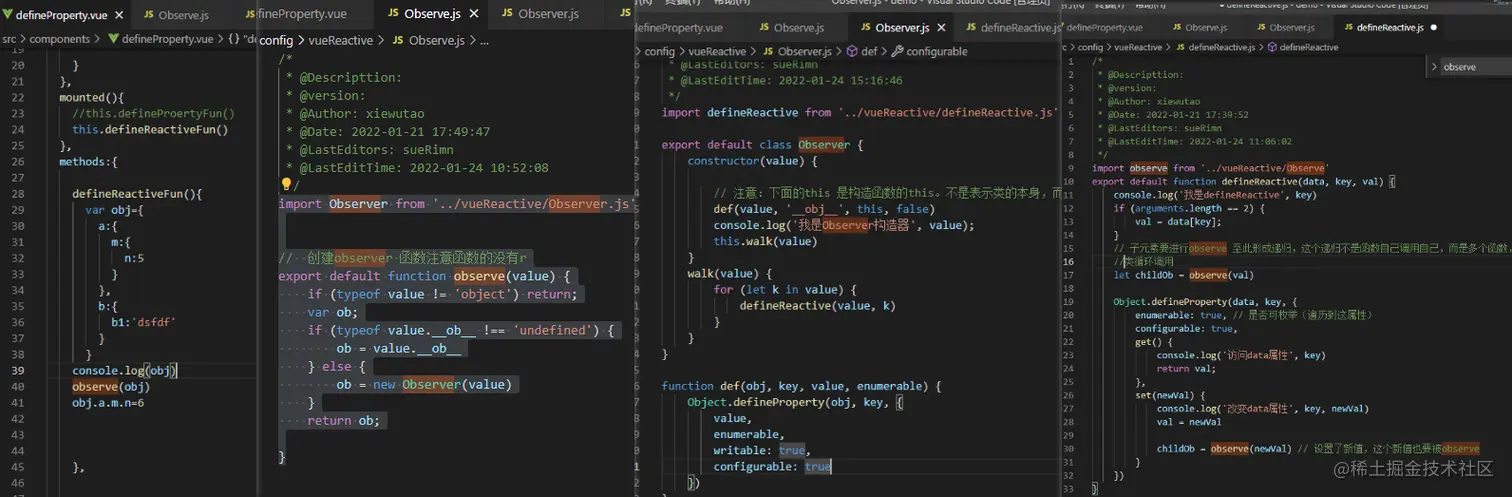Select 'defineReactive' function breadcrumb
Image resolution: width=1512 pixels, height=497 pixels.
[1309, 47]
